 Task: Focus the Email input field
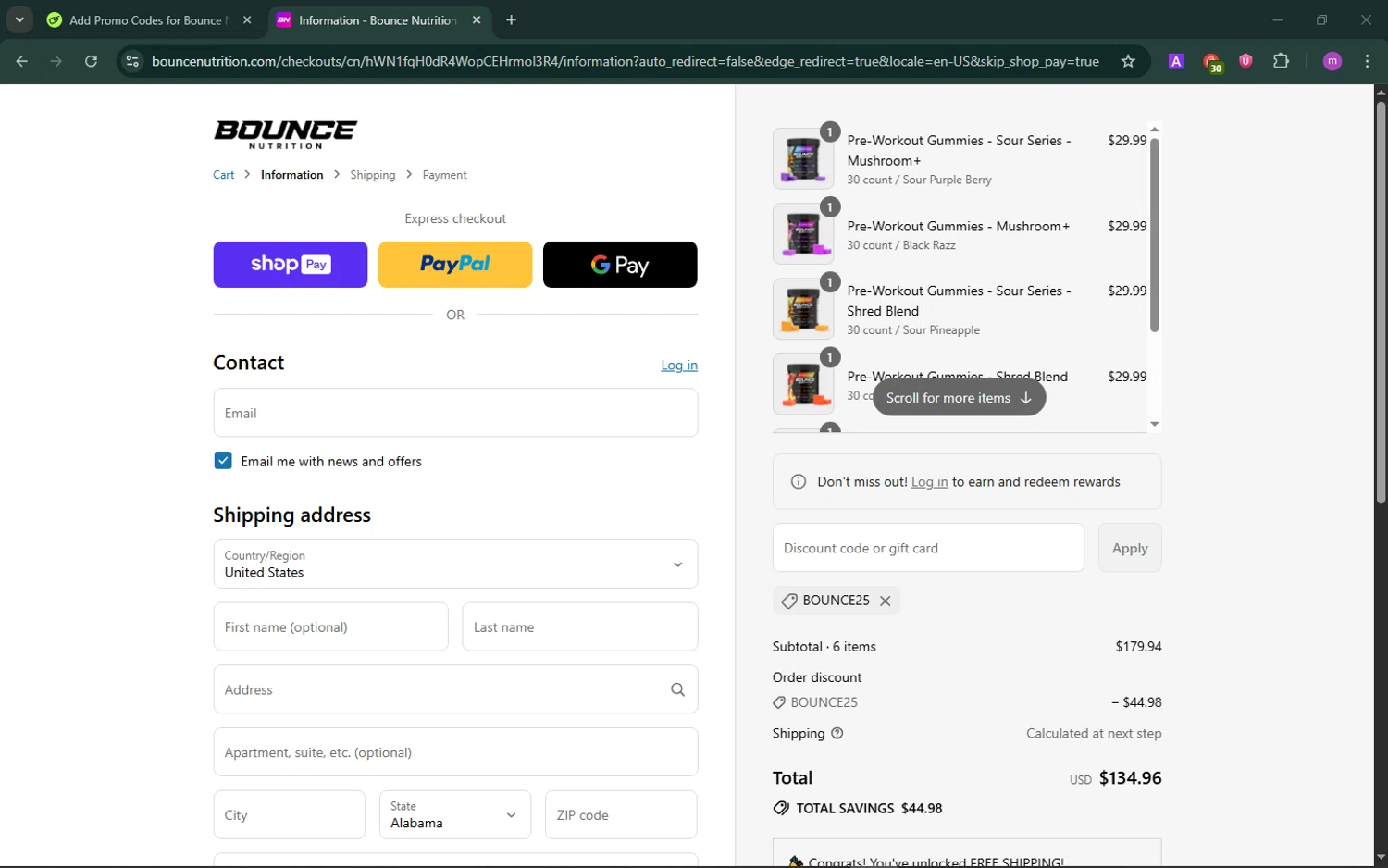[x=455, y=413]
